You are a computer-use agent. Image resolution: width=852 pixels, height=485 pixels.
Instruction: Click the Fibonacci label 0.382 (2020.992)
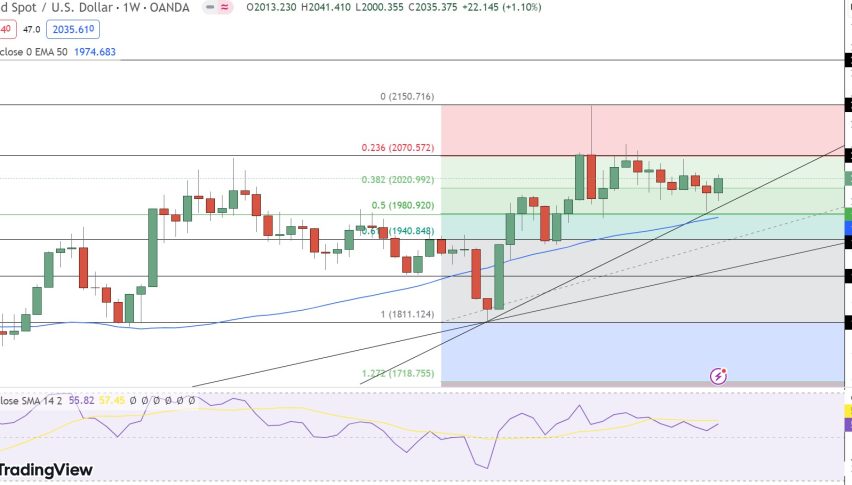[398, 179]
